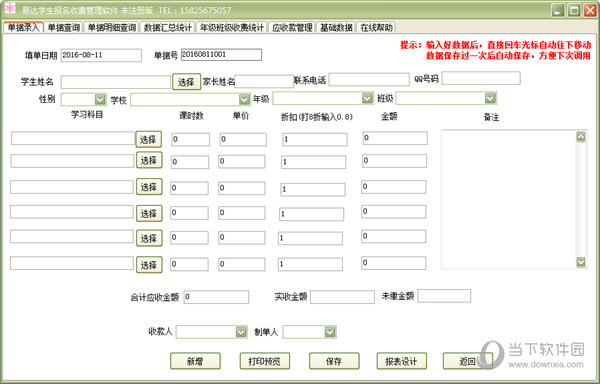Click the 新增 button

(195, 361)
